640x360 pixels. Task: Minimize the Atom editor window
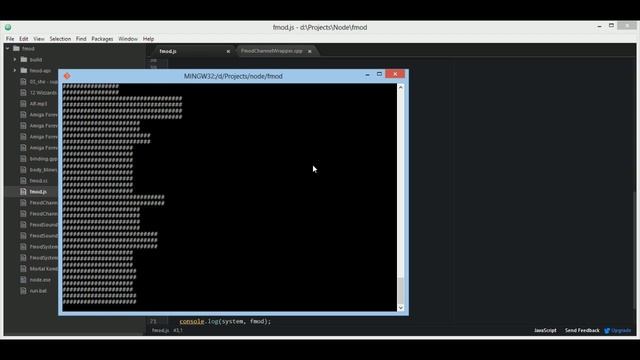point(599,26)
